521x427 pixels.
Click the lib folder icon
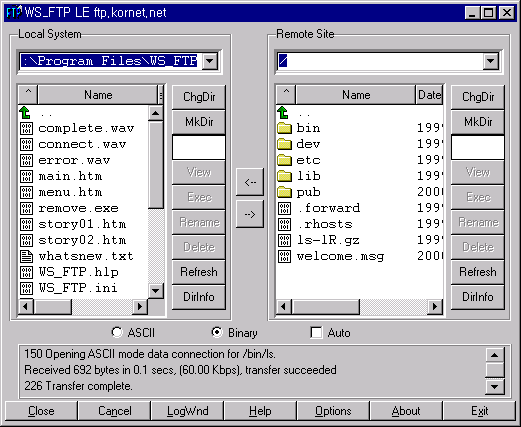click(284, 176)
